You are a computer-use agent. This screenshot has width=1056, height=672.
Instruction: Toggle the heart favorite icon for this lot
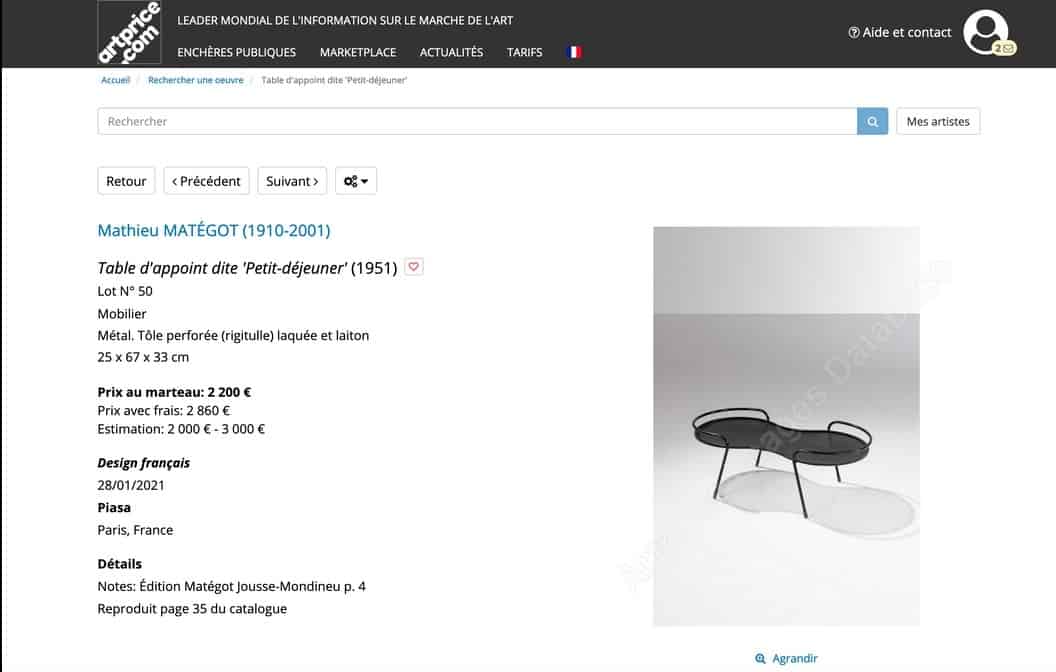[414, 267]
